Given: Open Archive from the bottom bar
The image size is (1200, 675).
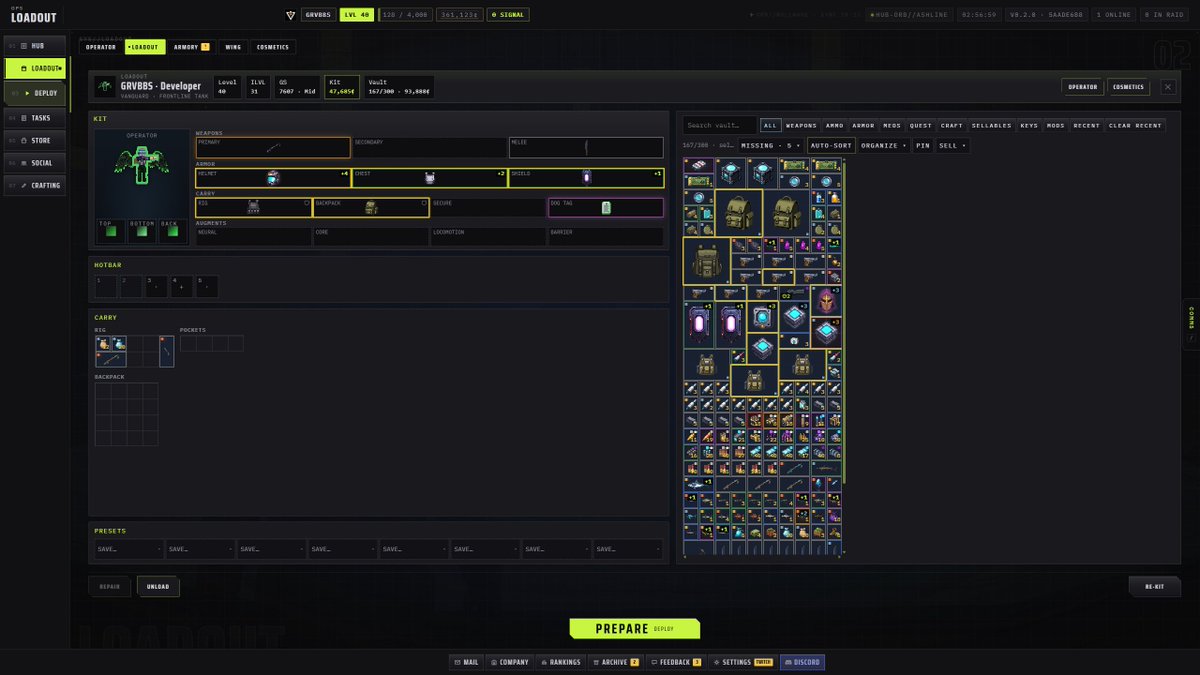Looking at the screenshot, I should (615, 662).
